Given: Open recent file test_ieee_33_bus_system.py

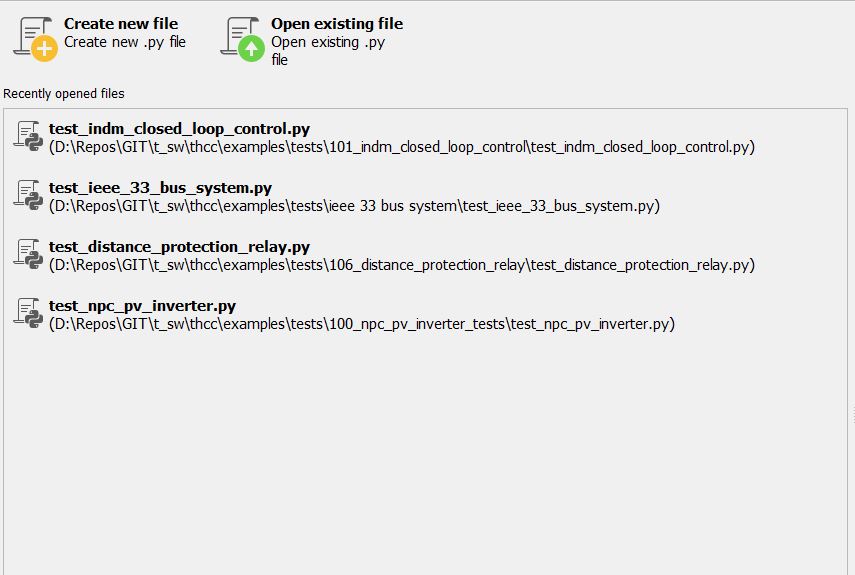Looking at the screenshot, I should pos(160,187).
